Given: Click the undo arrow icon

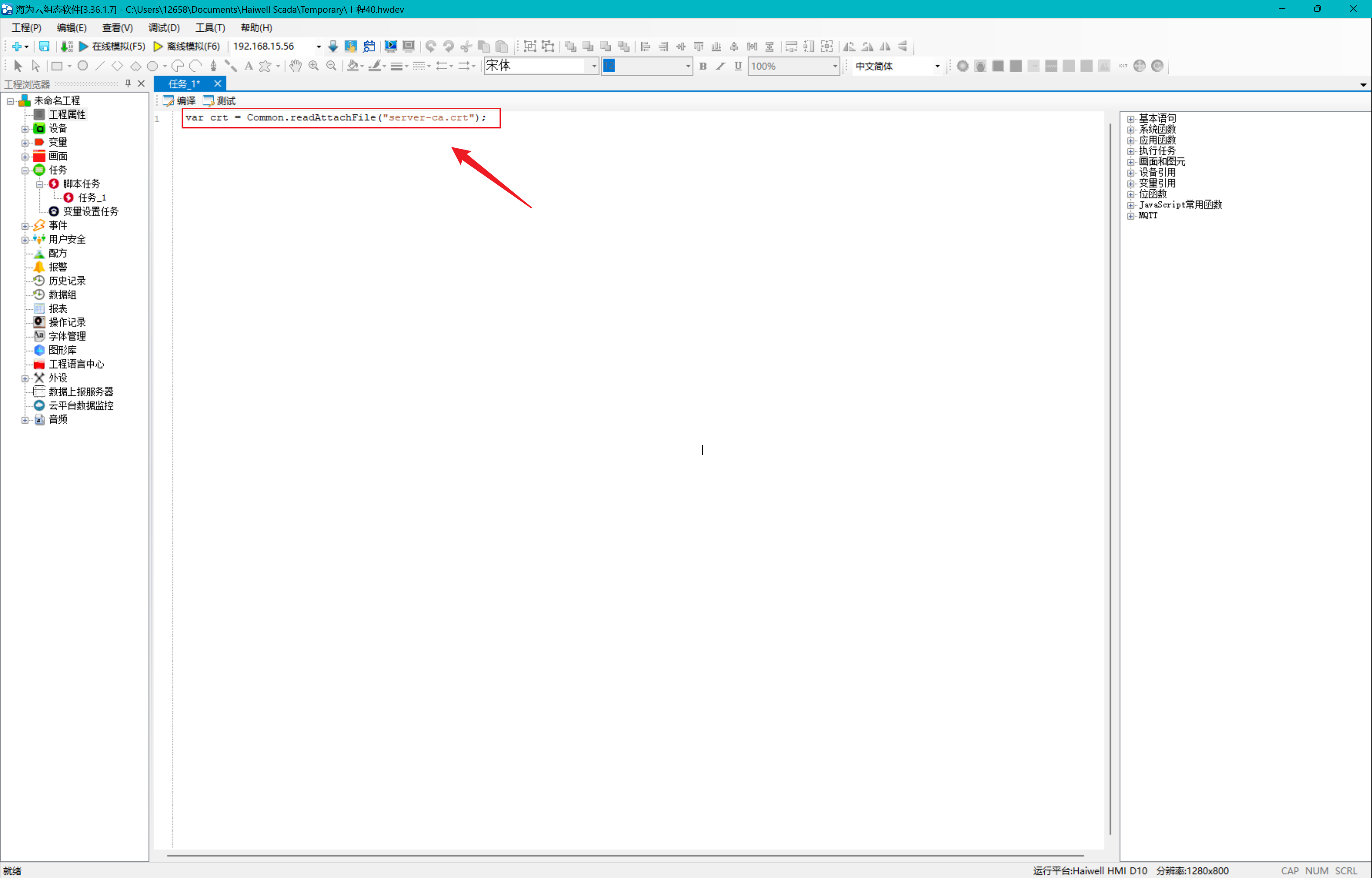Looking at the screenshot, I should point(431,46).
